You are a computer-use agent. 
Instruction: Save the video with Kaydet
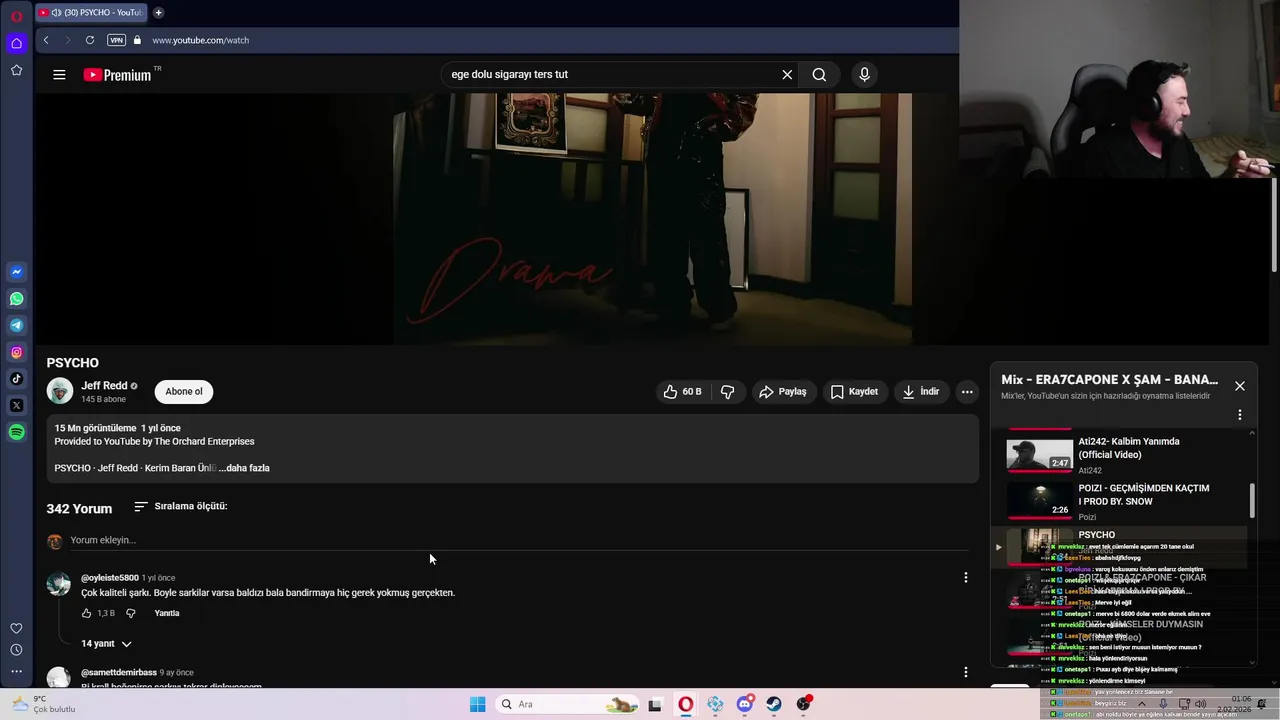(x=854, y=391)
